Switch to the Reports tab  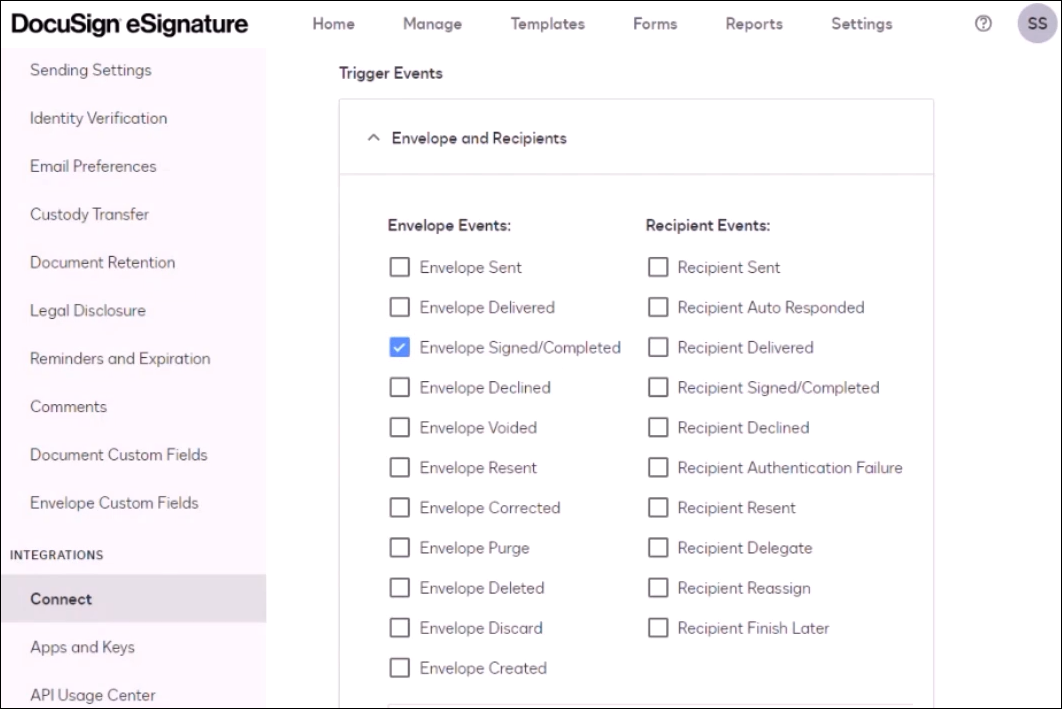point(754,24)
